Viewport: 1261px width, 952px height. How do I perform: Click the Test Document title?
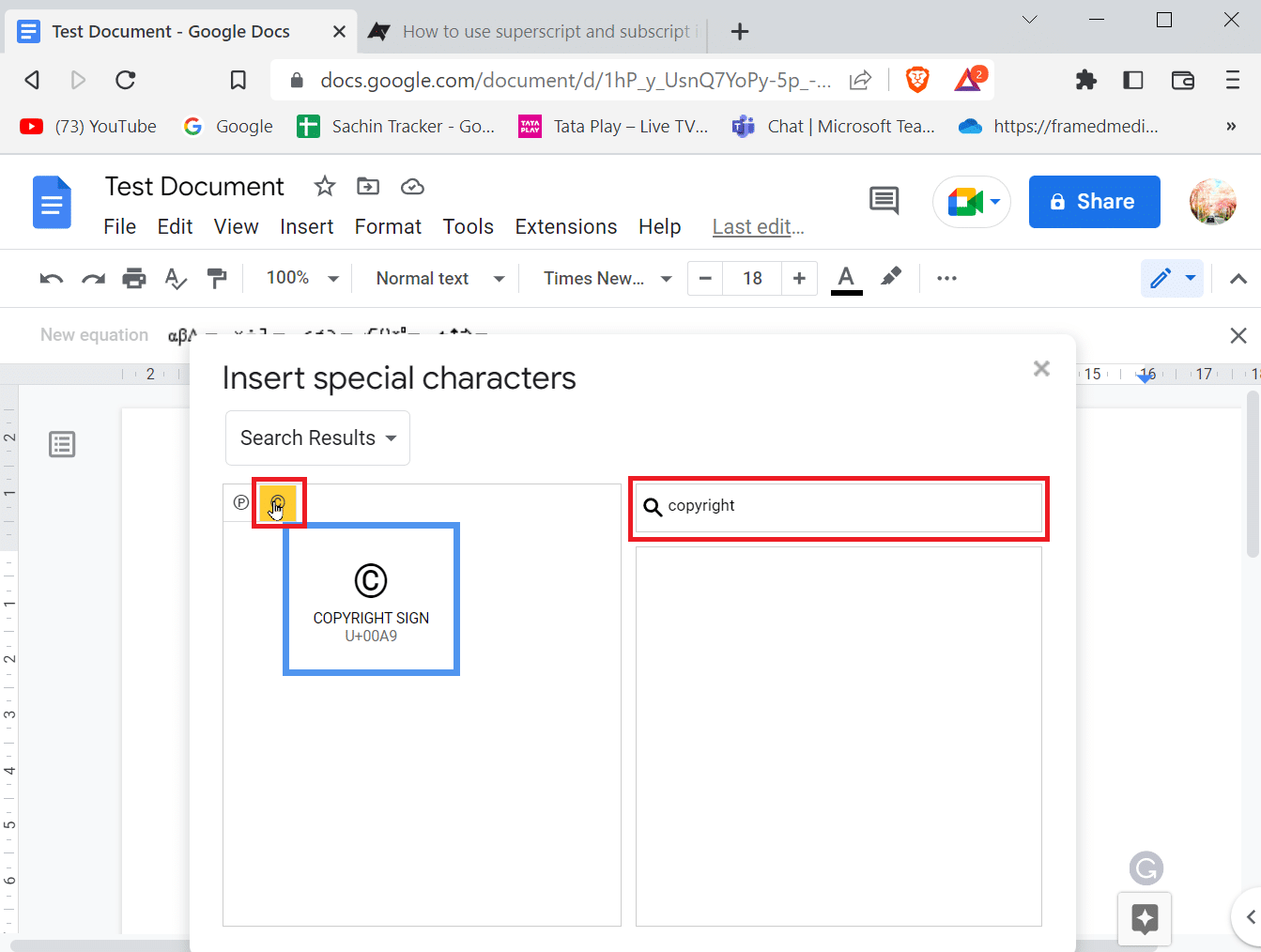click(x=194, y=186)
